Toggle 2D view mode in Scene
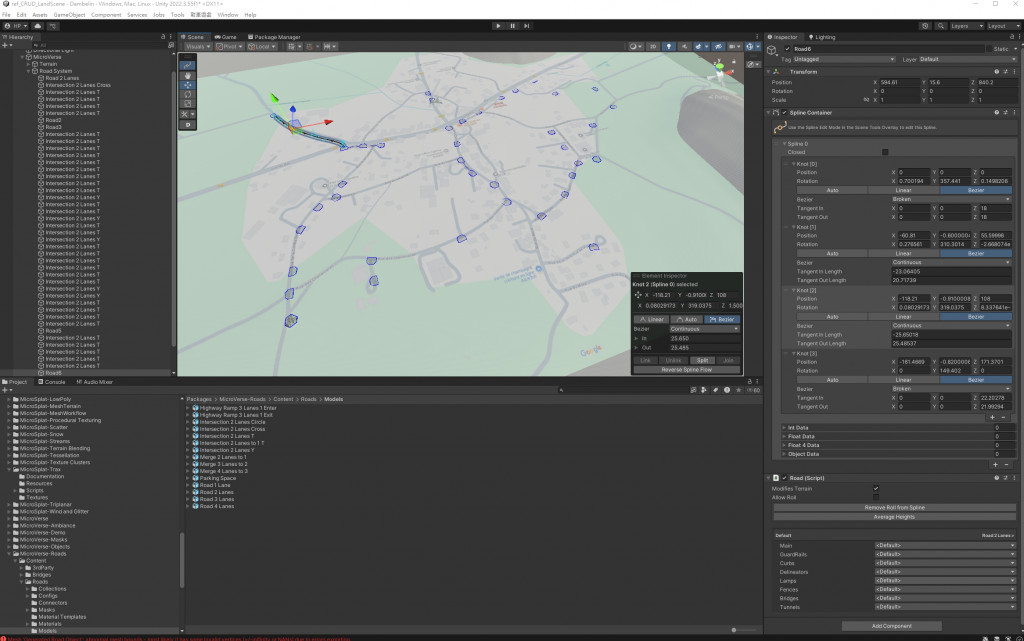1024x641 pixels. pos(652,46)
